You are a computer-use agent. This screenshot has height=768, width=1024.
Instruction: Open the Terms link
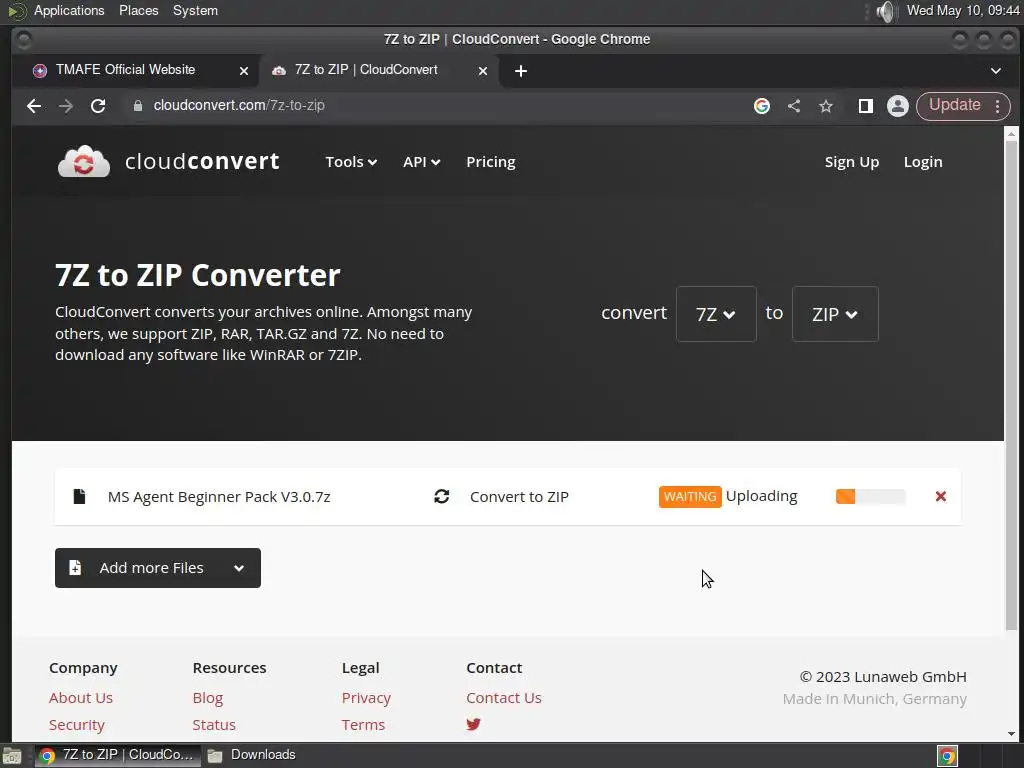coord(363,725)
